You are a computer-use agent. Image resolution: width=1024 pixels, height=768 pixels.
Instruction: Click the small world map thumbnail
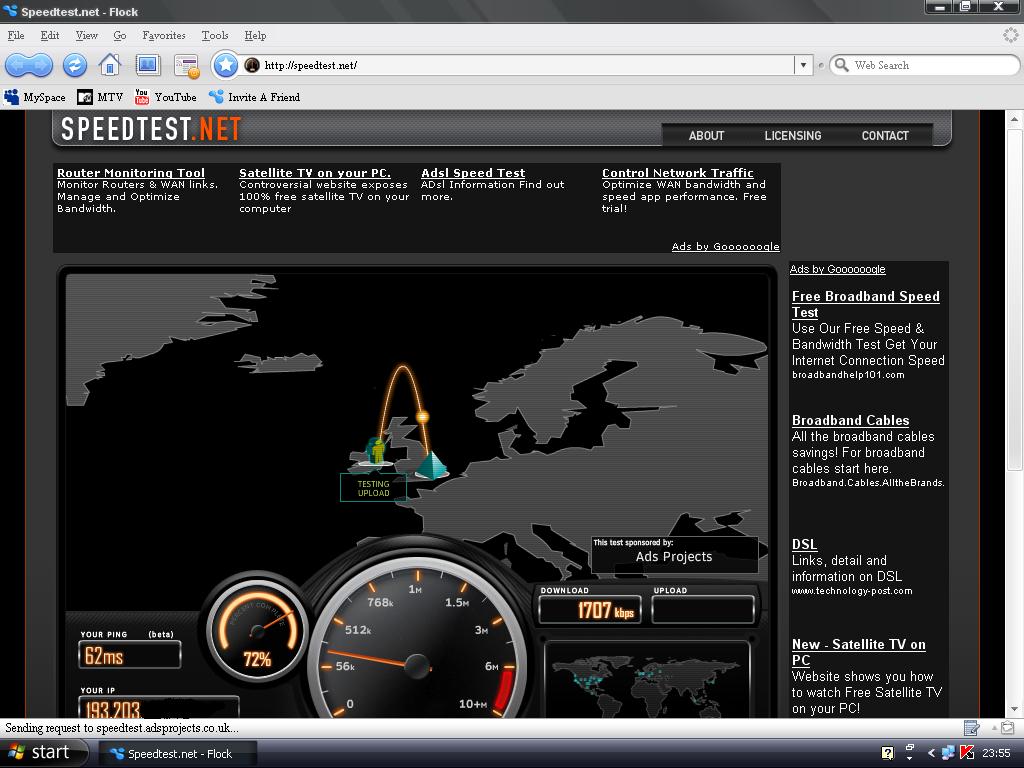[647, 679]
